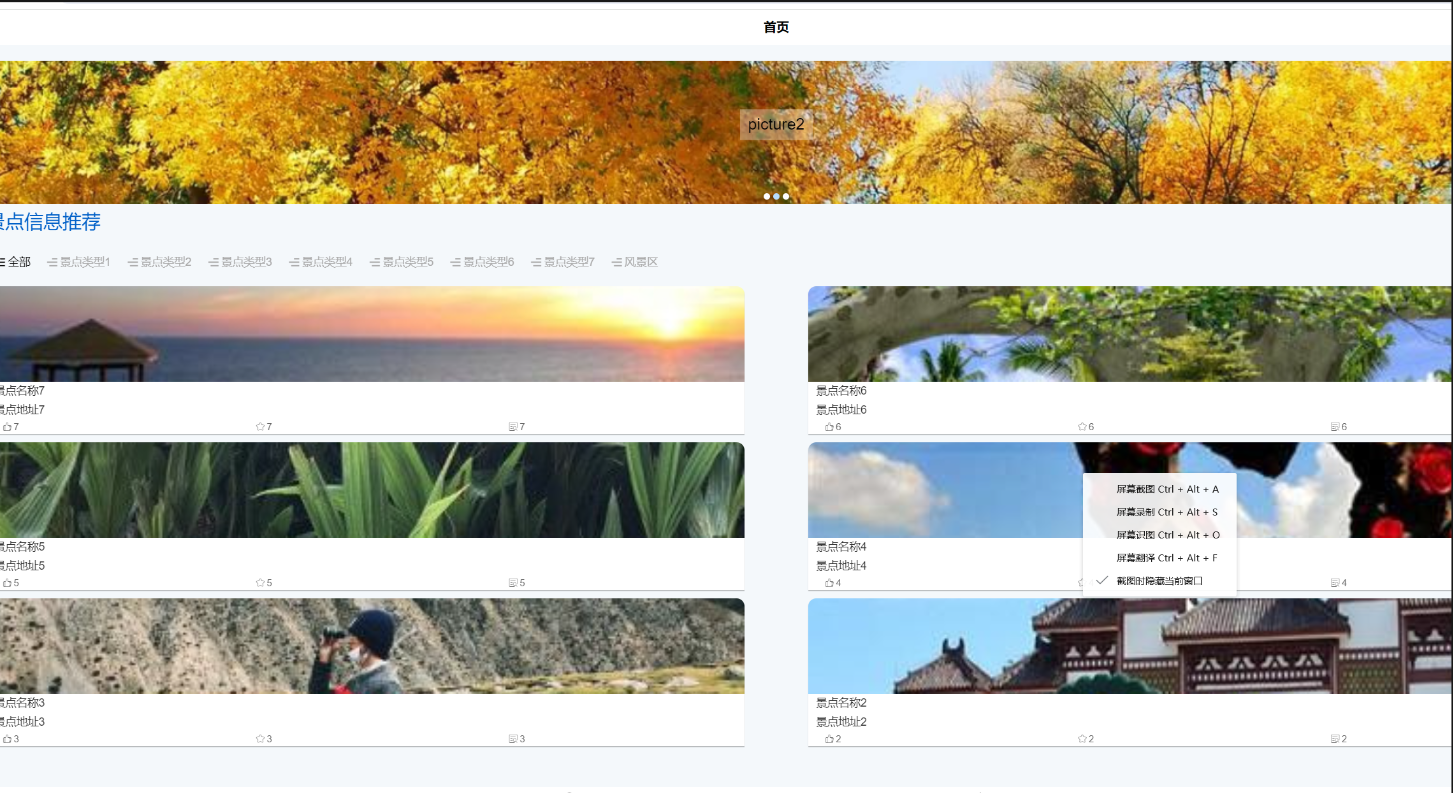Screen dimensions: 1453x793
Task: Choose 屏幕录制 from the context menu
Action: pos(1167,512)
